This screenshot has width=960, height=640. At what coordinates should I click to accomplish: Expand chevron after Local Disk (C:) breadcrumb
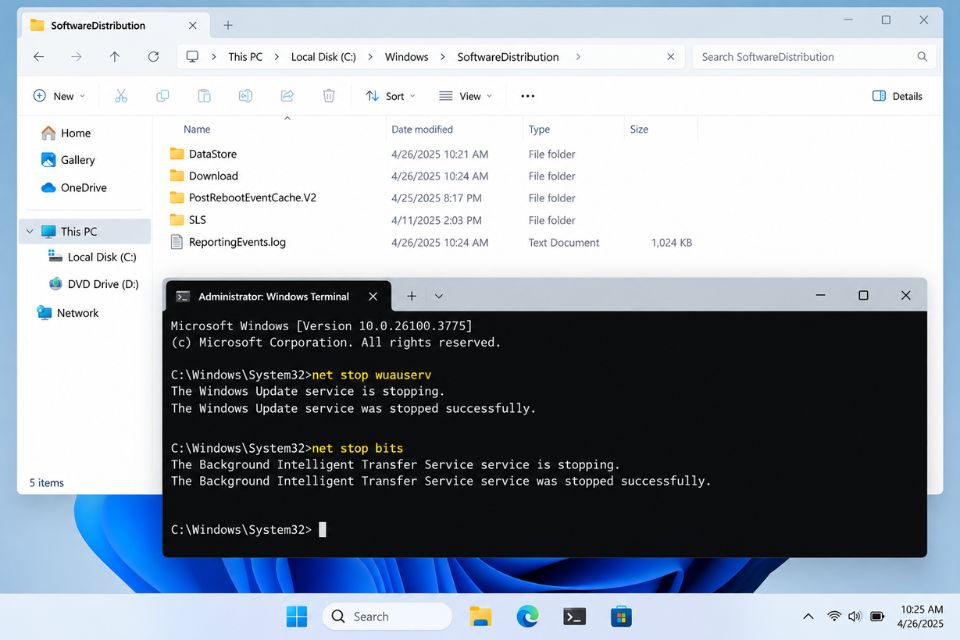coord(370,57)
